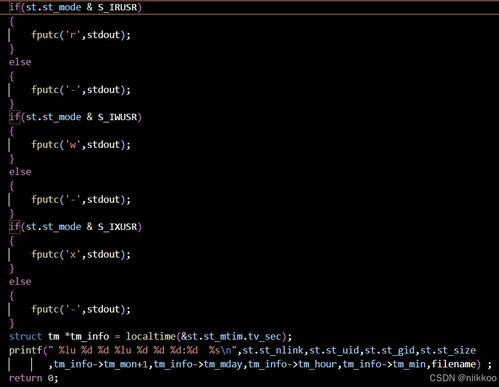
Task: Click the filename argument
Action: (453, 364)
